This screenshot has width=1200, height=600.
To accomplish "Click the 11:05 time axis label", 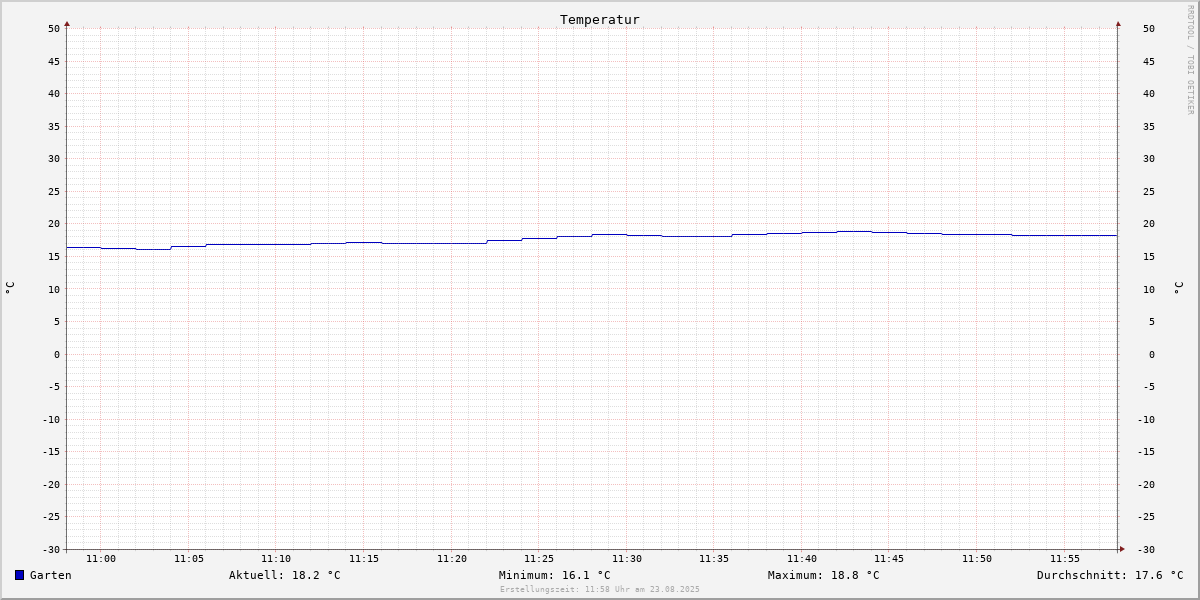I will (189, 559).
